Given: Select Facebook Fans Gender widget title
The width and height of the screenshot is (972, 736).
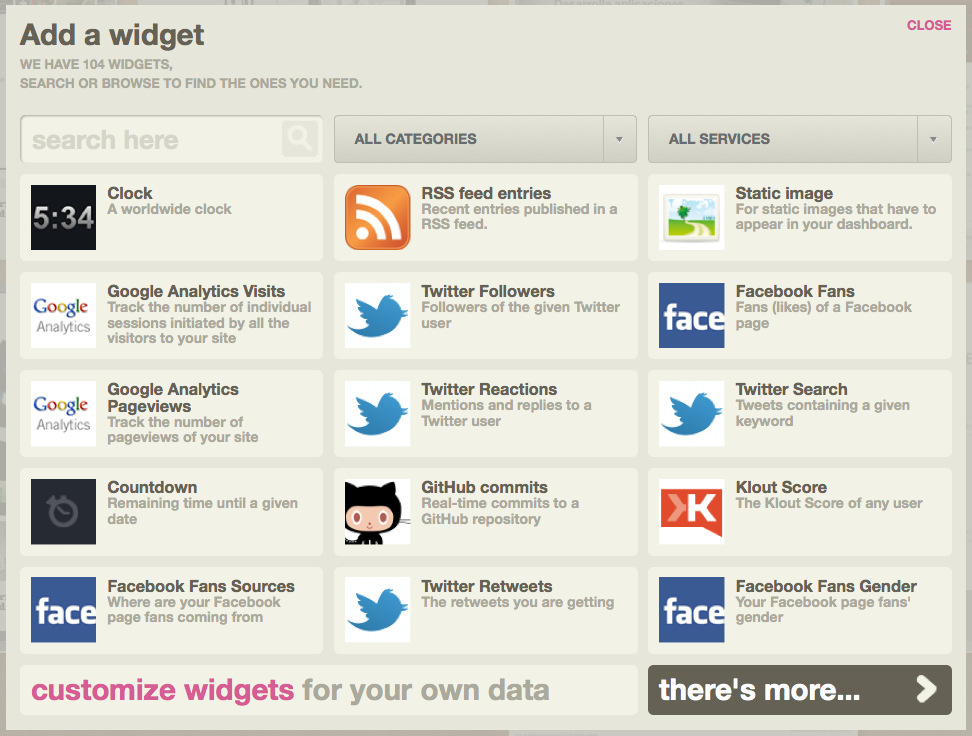Looking at the screenshot, I should pos(826,586).
